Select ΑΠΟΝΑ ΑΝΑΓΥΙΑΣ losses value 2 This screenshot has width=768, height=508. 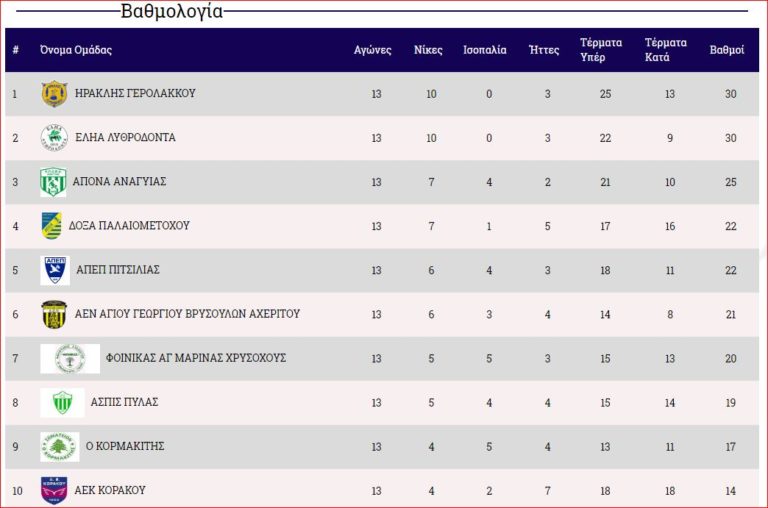[548, 182]
